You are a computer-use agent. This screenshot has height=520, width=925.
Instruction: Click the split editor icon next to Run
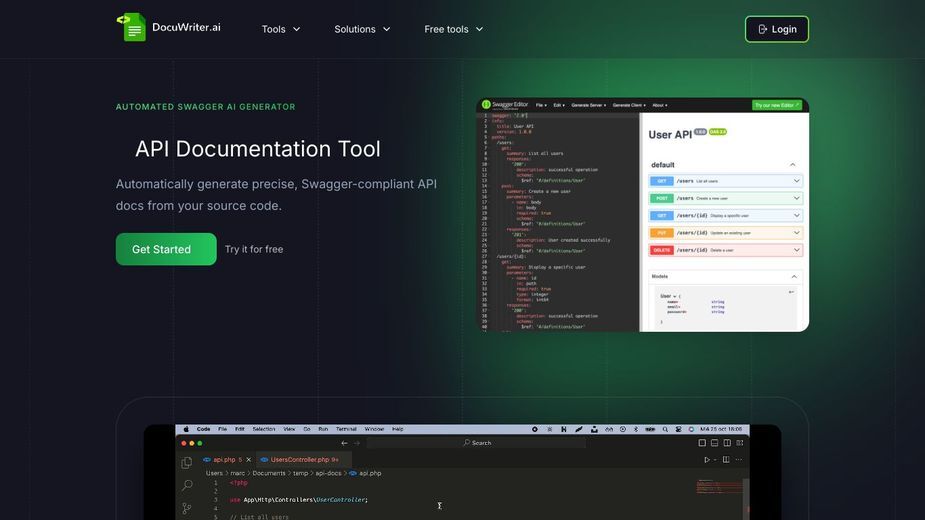726,460
